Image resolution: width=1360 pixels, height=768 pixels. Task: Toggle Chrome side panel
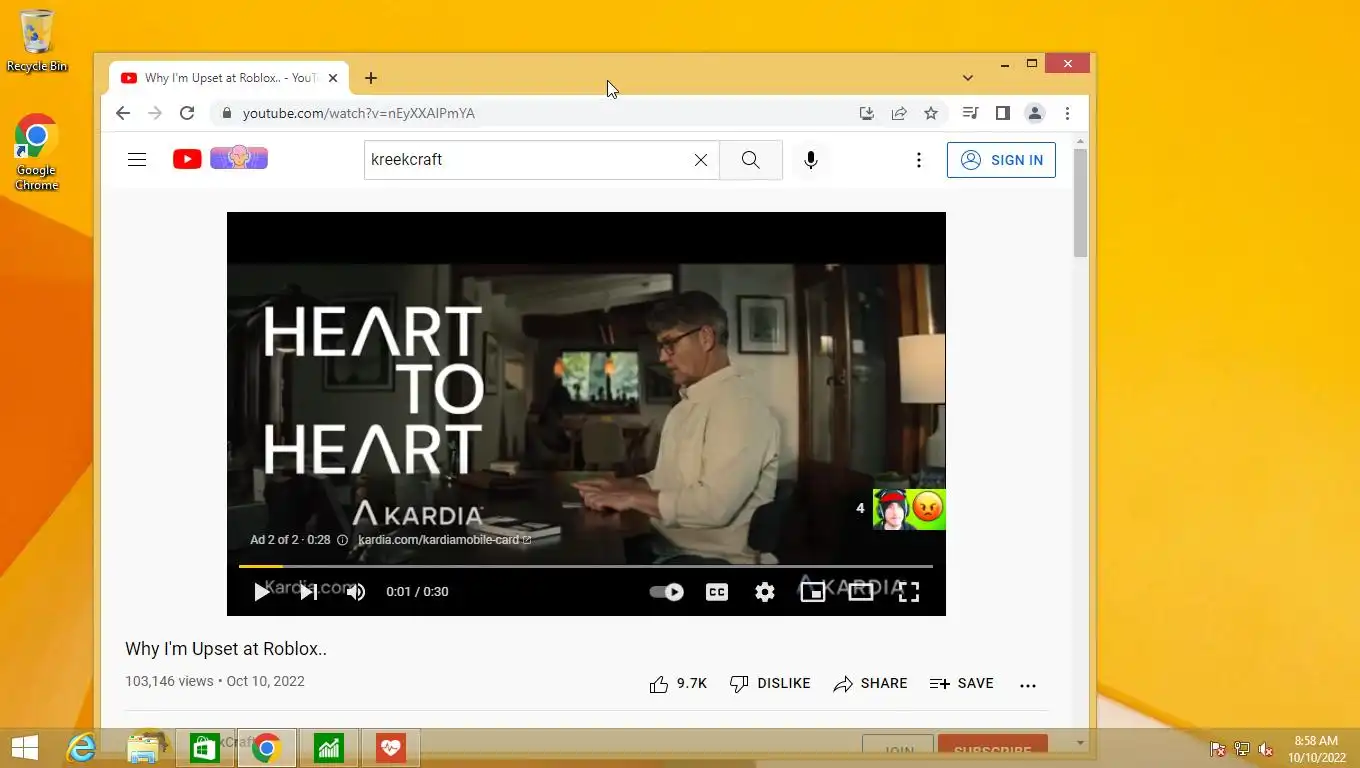(x=1002, y=113)
